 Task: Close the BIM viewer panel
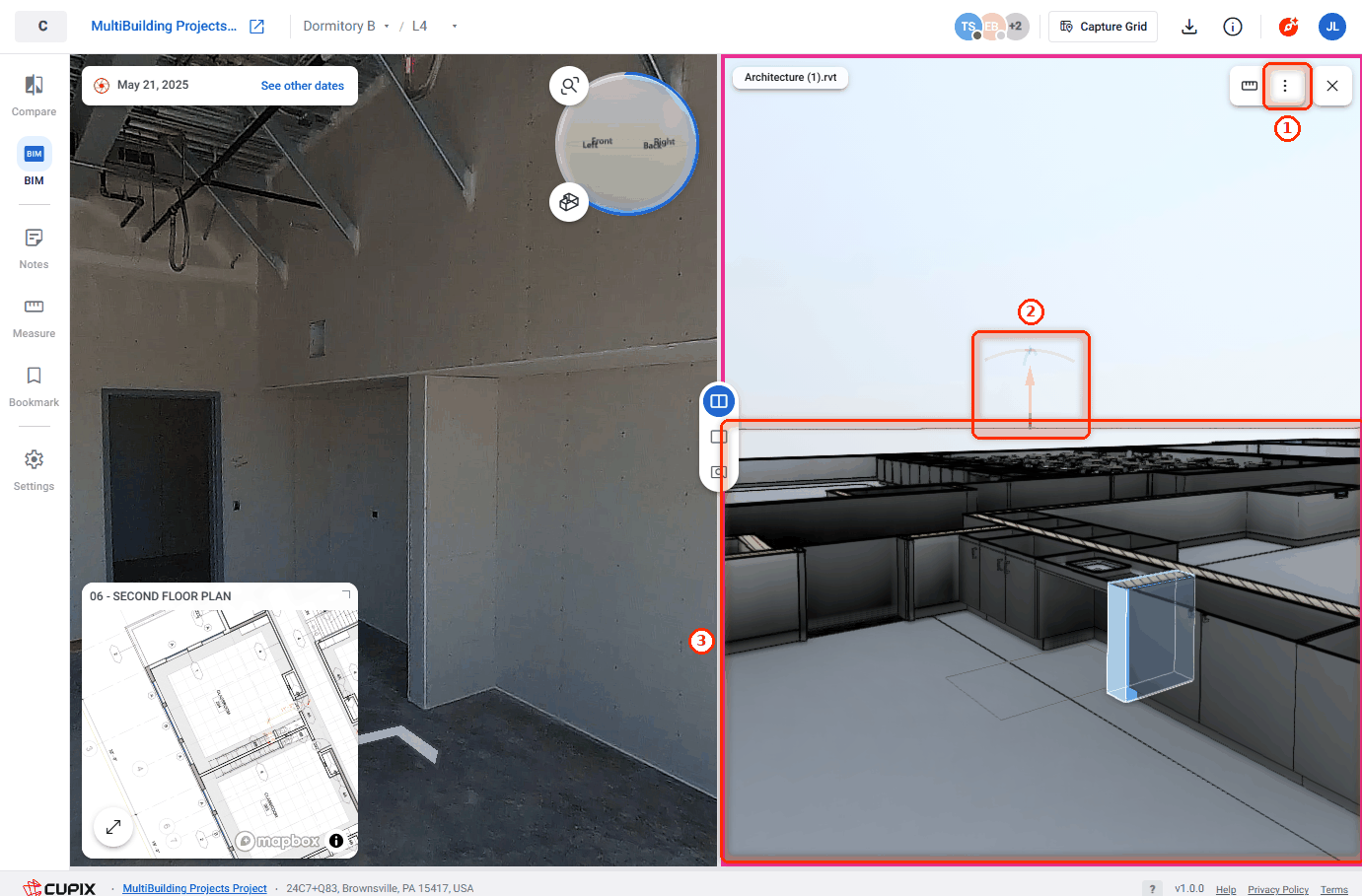[x=1332, y=86]
